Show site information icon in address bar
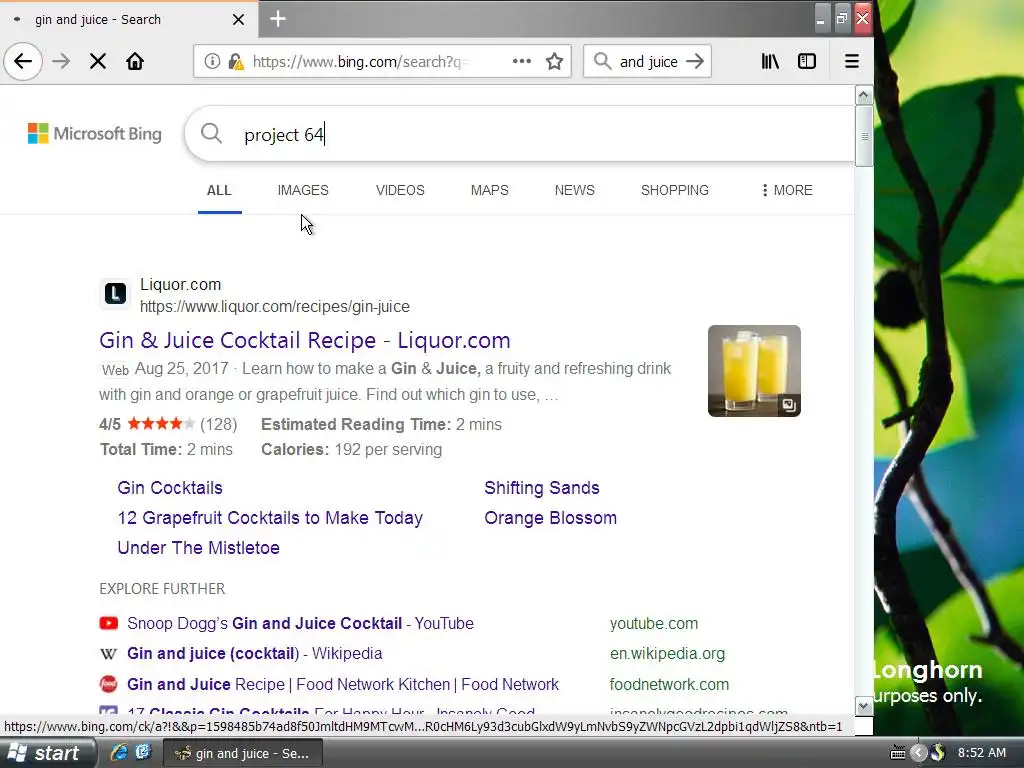 (212, 61)
